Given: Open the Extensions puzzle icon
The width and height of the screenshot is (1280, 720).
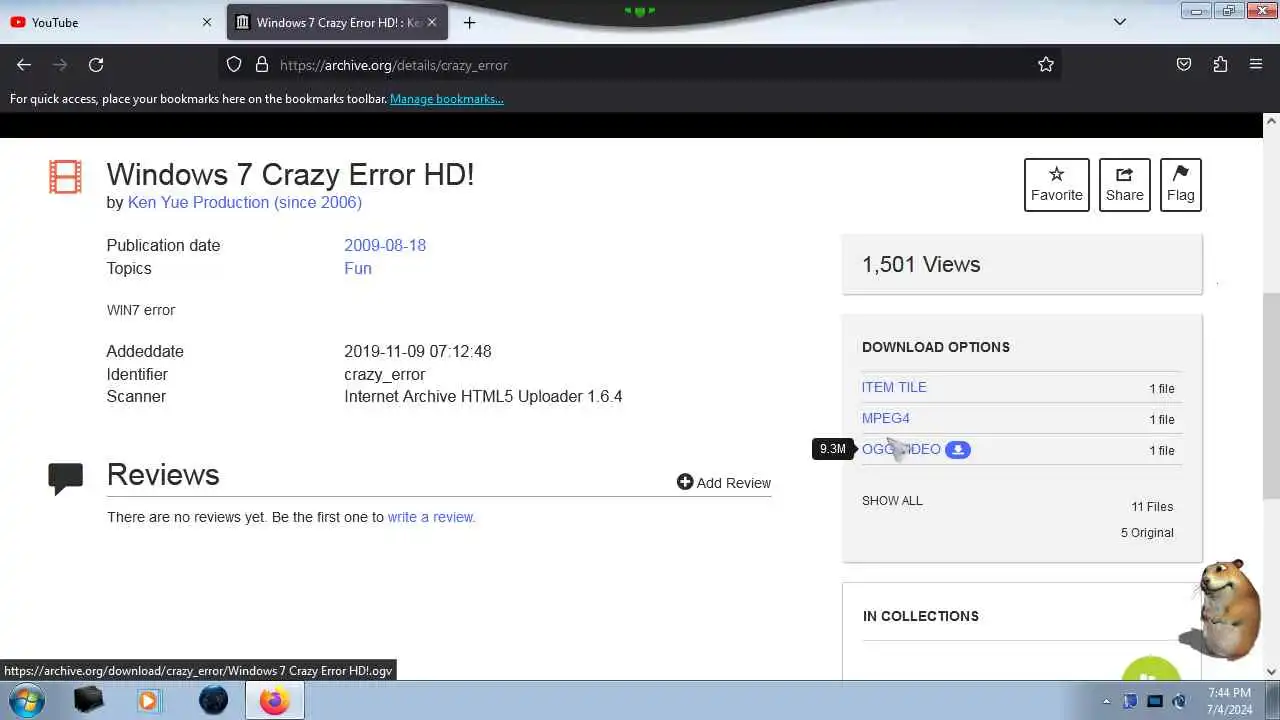Looking at the screenshot, I should 1220,65.
